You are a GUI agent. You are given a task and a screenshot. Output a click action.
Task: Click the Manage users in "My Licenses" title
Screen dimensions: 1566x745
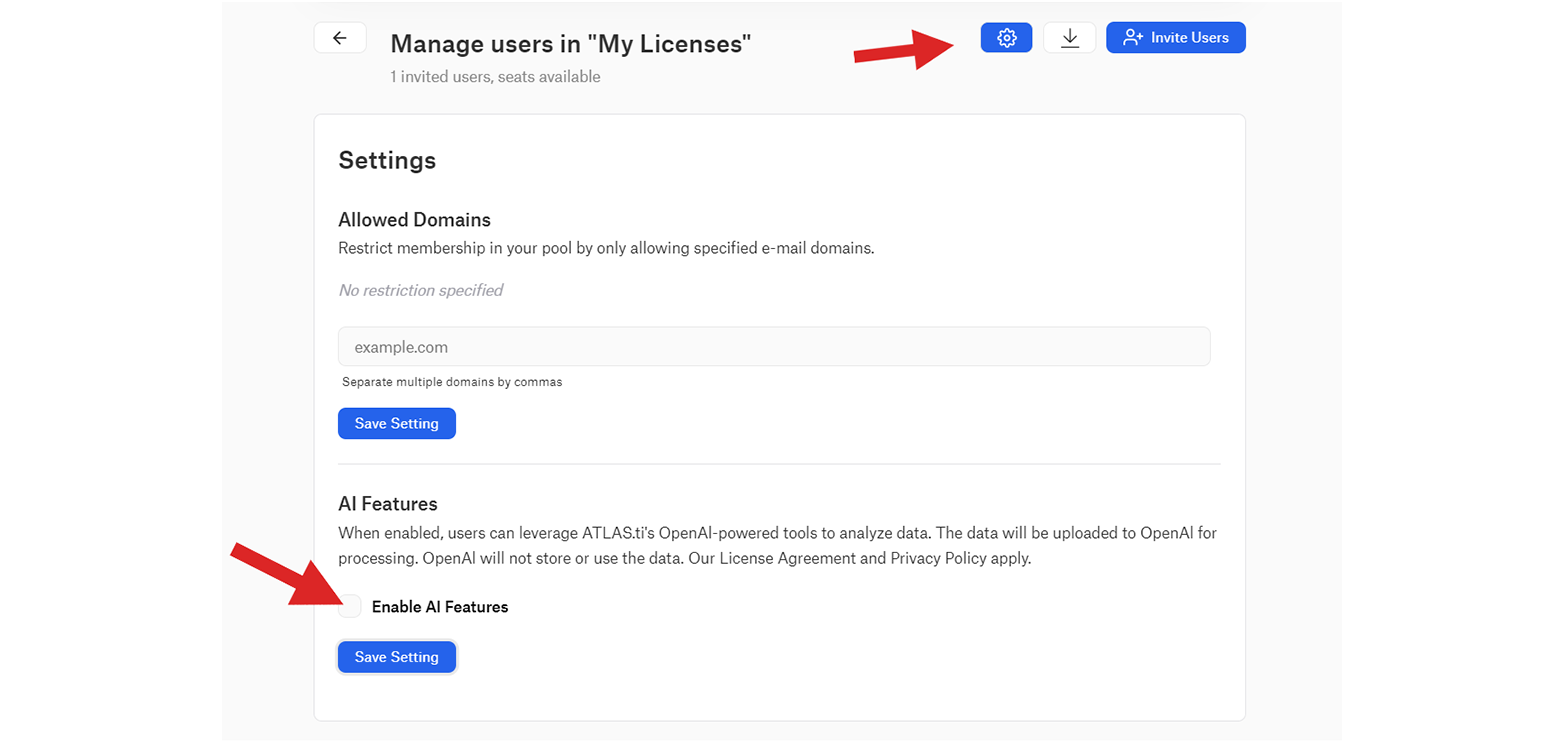pos(570,43)
